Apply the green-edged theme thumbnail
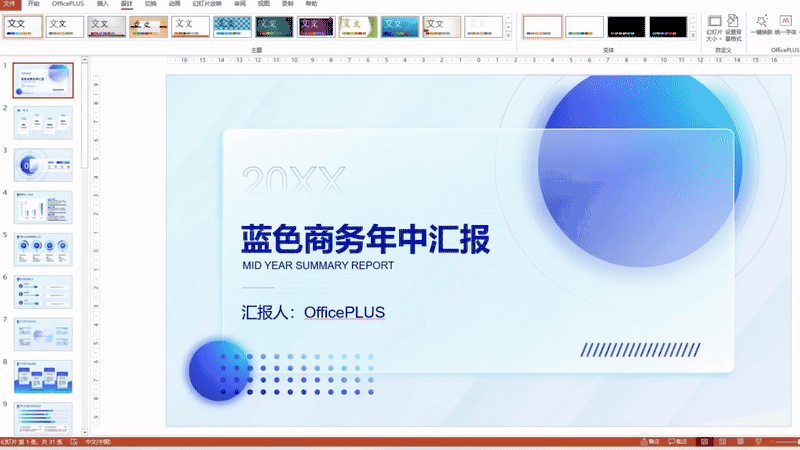 click(x=358, y=27)
